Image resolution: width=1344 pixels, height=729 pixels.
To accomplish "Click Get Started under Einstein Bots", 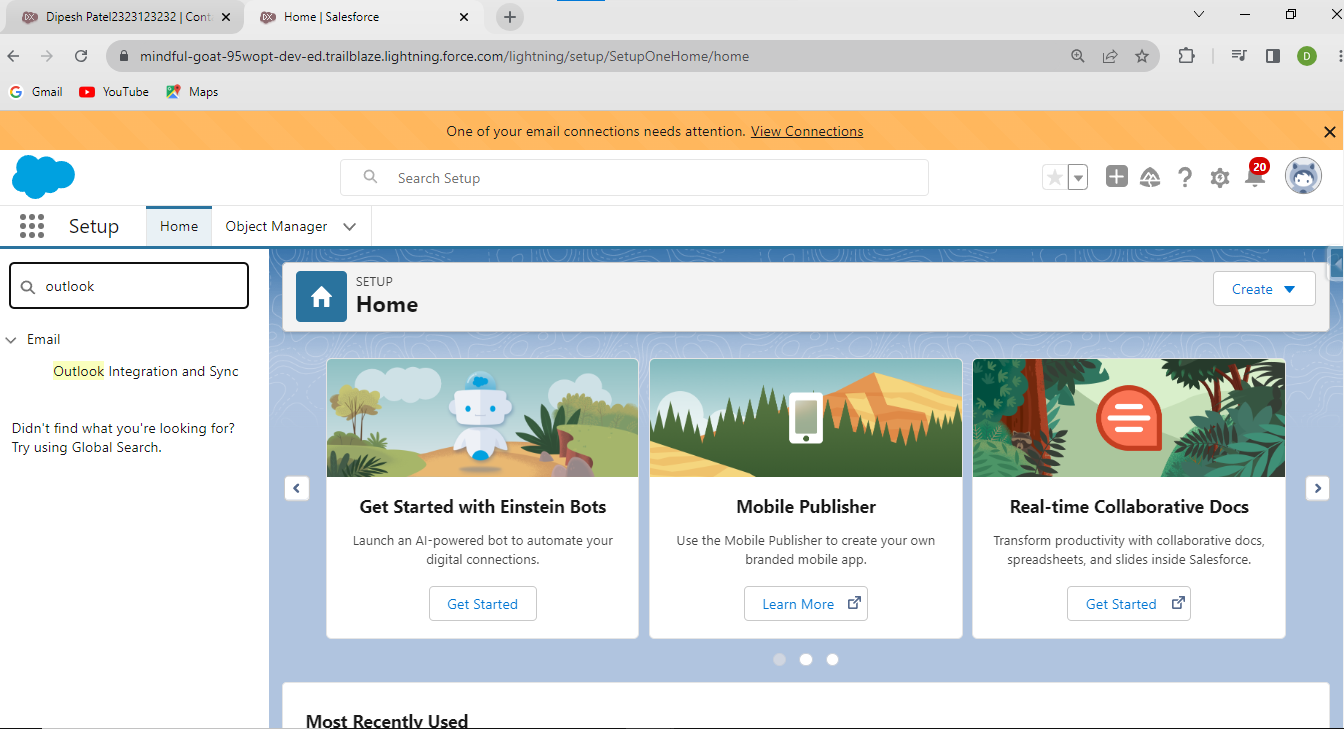I will [482, 604].
